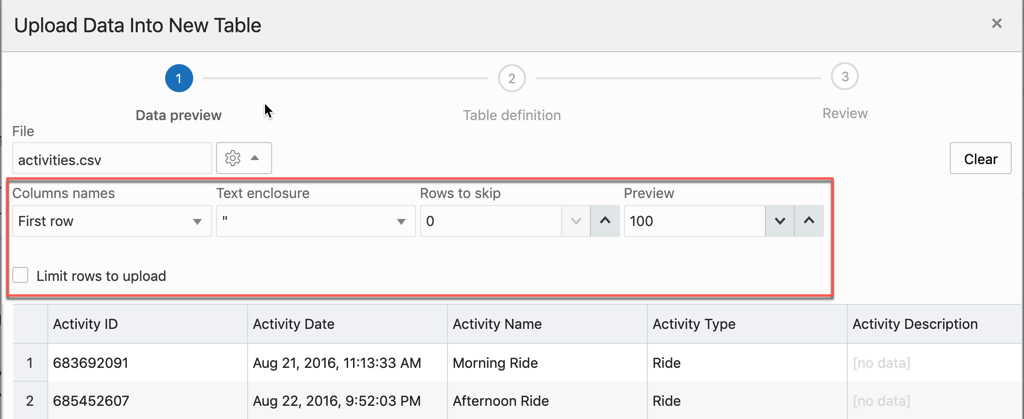Image resolution: width=1024 pixels, height=419 pixels.
Task: Select step 1 Data preview circle
Action: click(179, 78)
